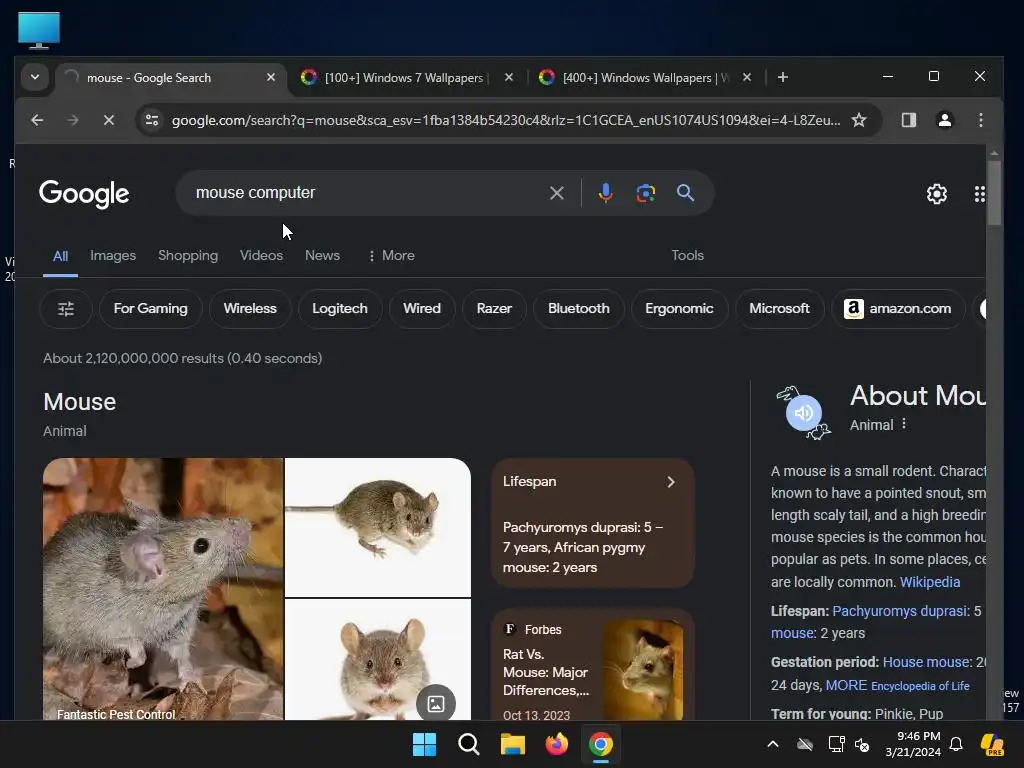Switch to the Images tab
This screenshot has height=768, width=1024.
point(113,256)
